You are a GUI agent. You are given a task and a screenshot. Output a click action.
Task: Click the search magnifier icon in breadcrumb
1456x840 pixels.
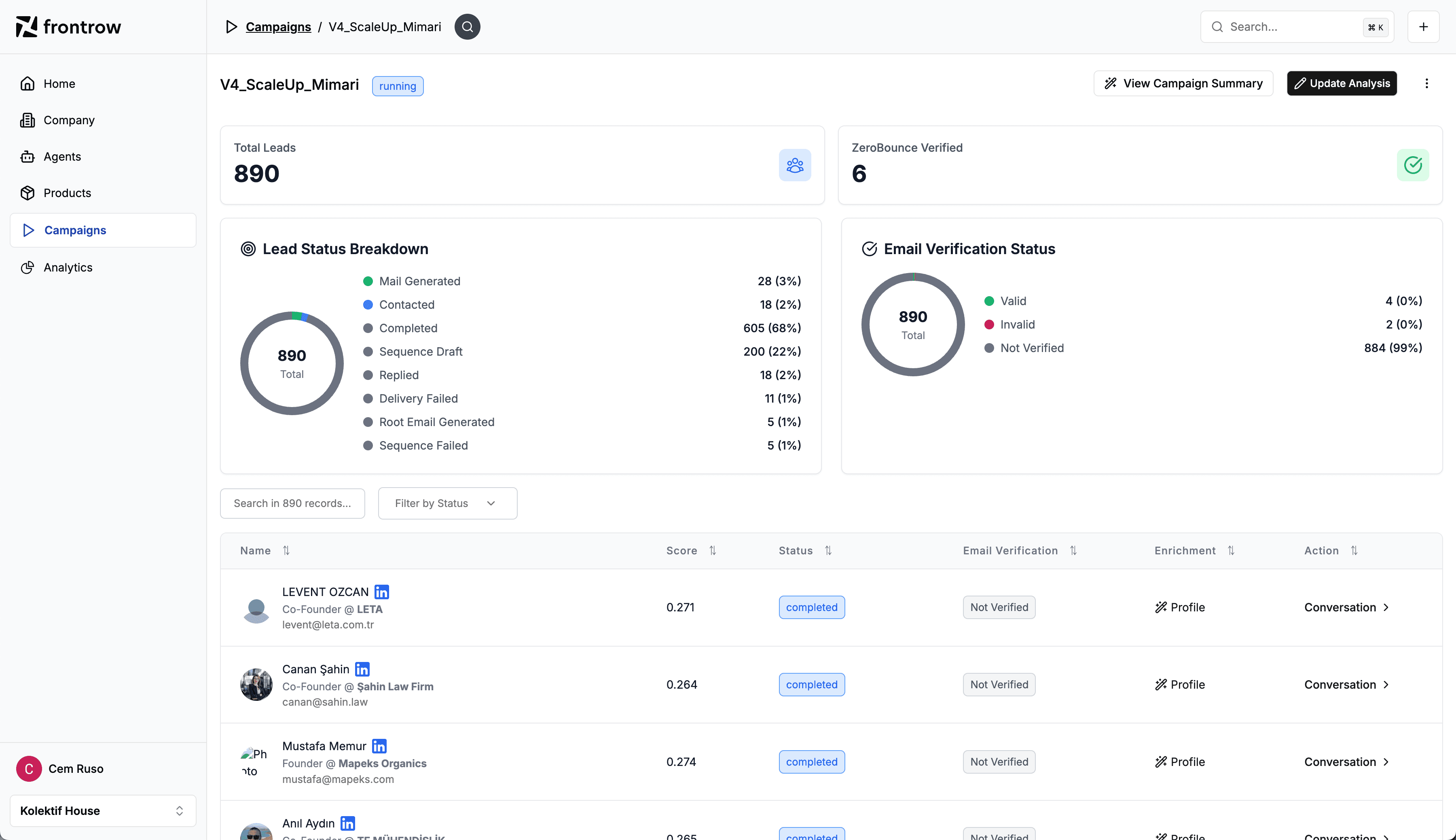[467, 27]
